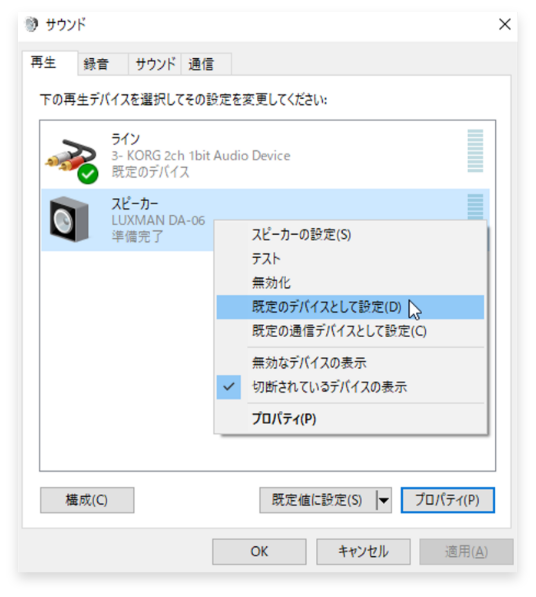Select the ライン KORG audio device entry
The height and width of the screenshot is (597, 536).
tap(265, 155)
